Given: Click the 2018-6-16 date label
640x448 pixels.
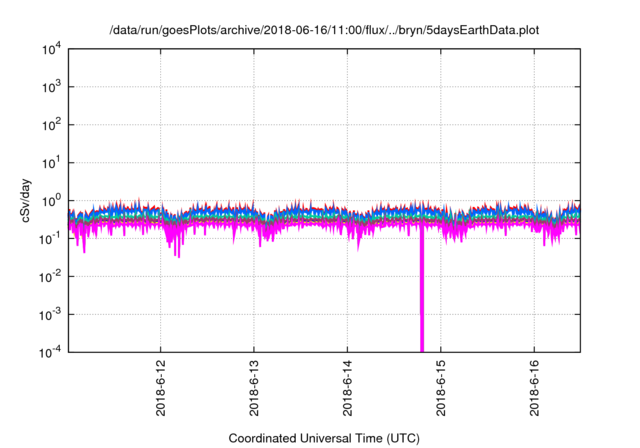Looking at the screenshot, I should (x=534, y=388).
